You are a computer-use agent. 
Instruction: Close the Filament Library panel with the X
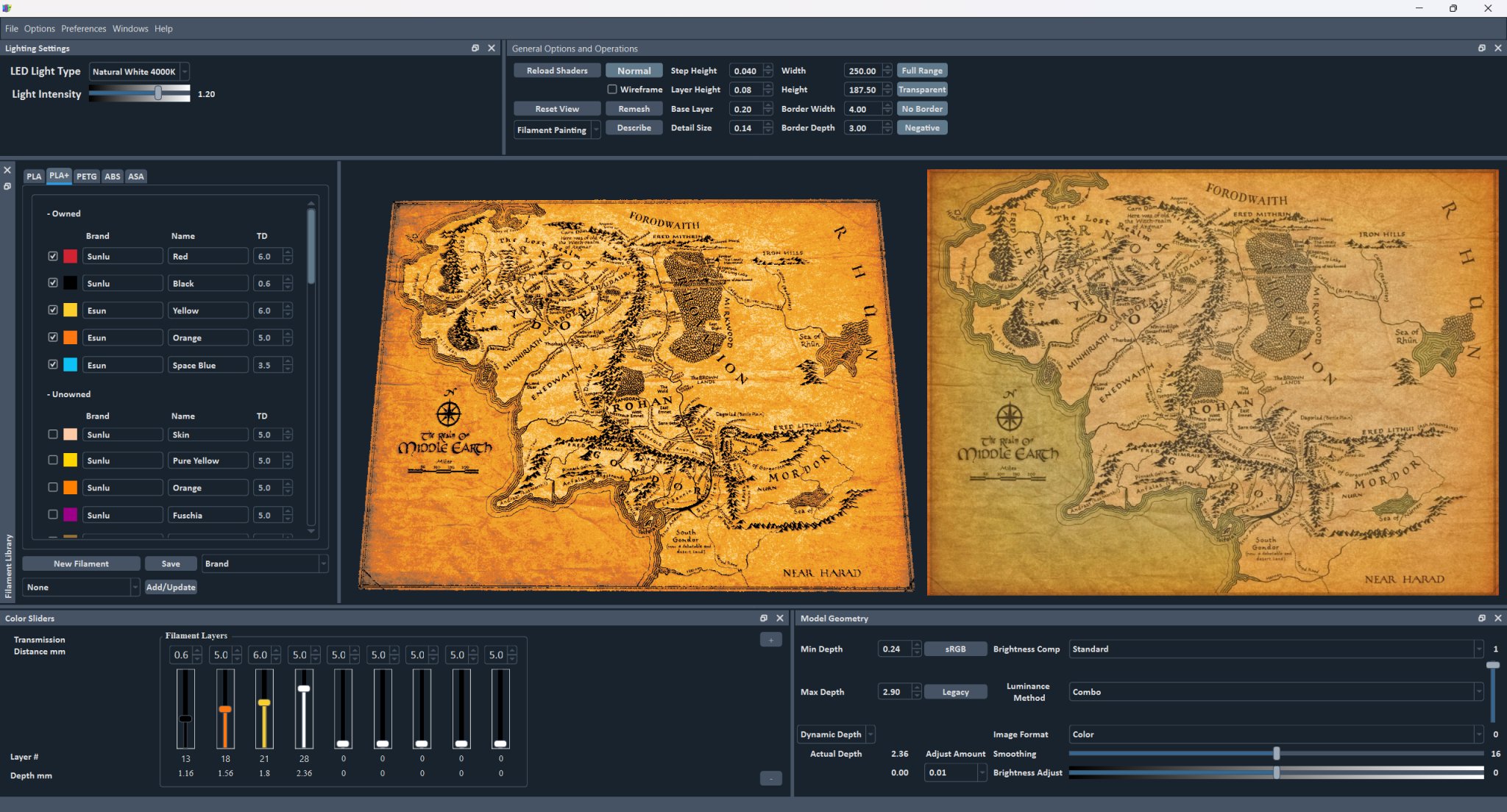(x=7, y=170)
